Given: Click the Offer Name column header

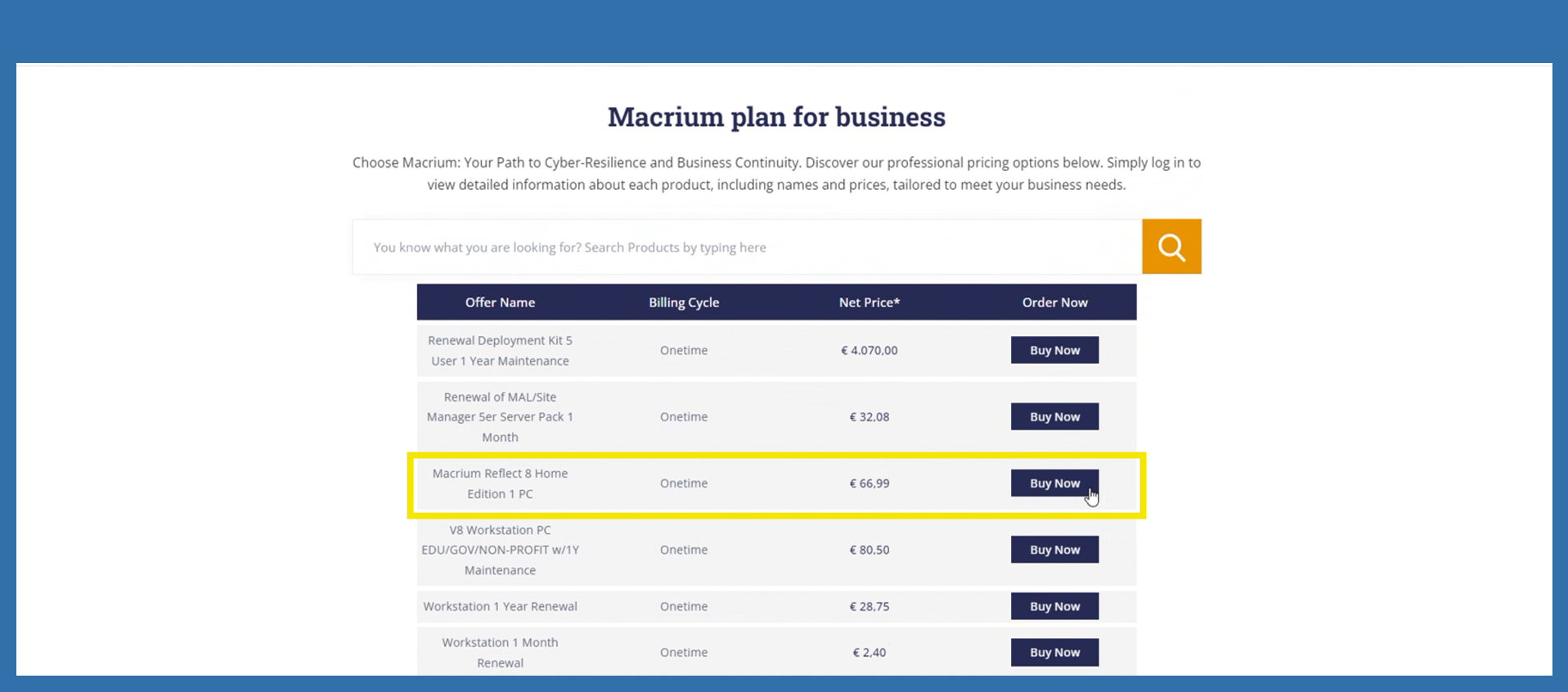Looking at the screenshot, I should (x=500, y=303).
